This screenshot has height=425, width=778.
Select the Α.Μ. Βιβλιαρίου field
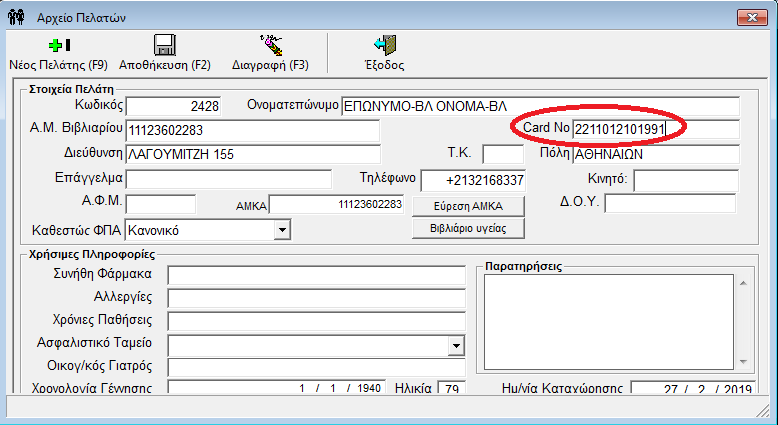coord(253,130)
